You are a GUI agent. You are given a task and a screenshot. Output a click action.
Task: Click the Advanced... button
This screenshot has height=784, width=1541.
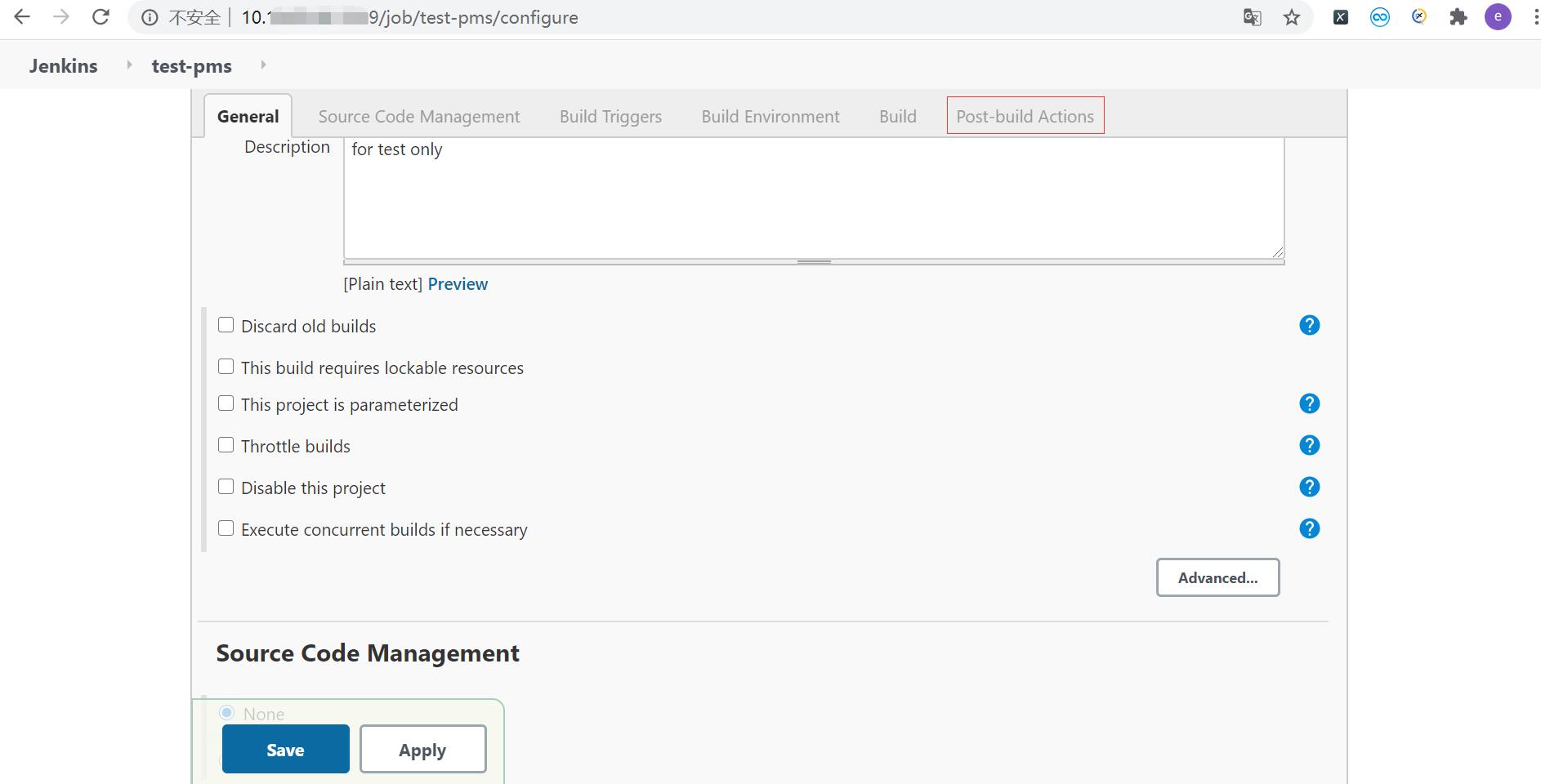tap(1217, 577)
